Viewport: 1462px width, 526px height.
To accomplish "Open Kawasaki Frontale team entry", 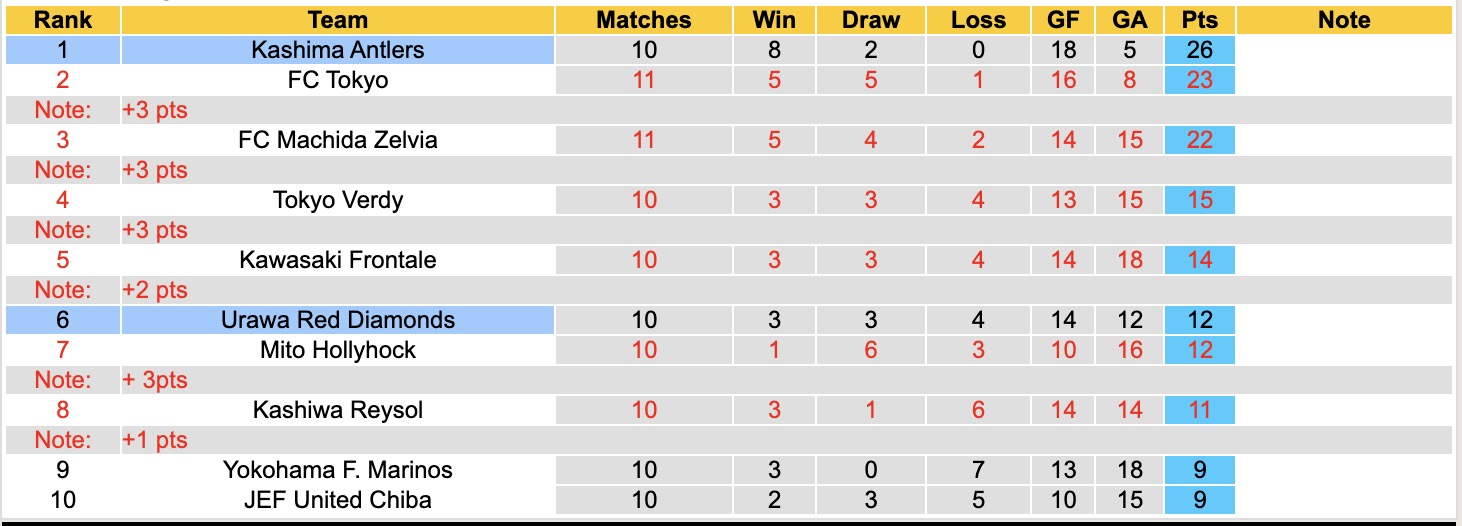I will pyautogui.click(x=338, y=260).
